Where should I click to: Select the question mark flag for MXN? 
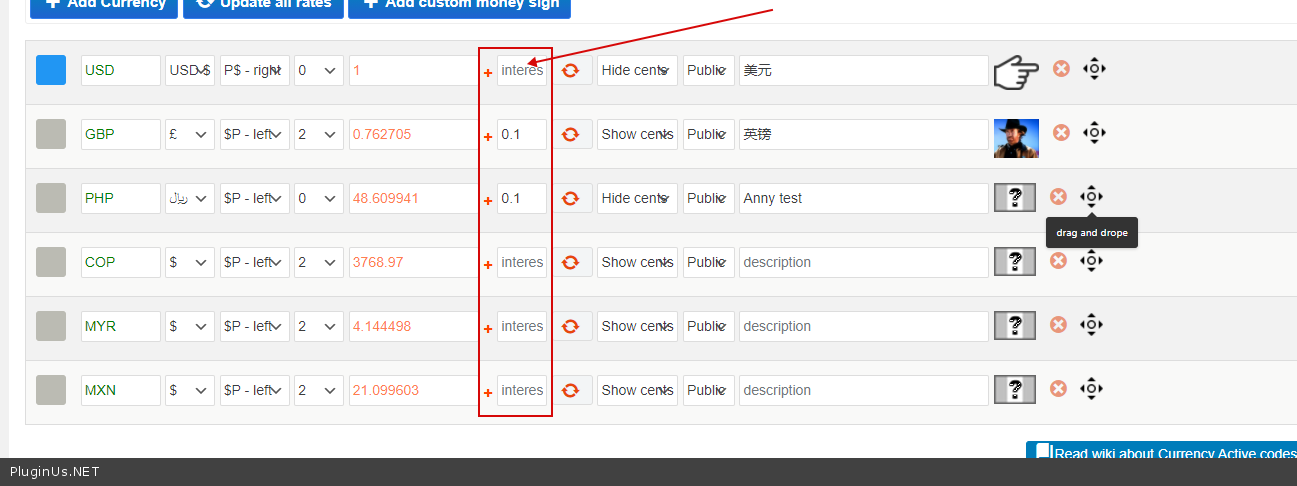pyautogui.click(x=1014, y=390)
